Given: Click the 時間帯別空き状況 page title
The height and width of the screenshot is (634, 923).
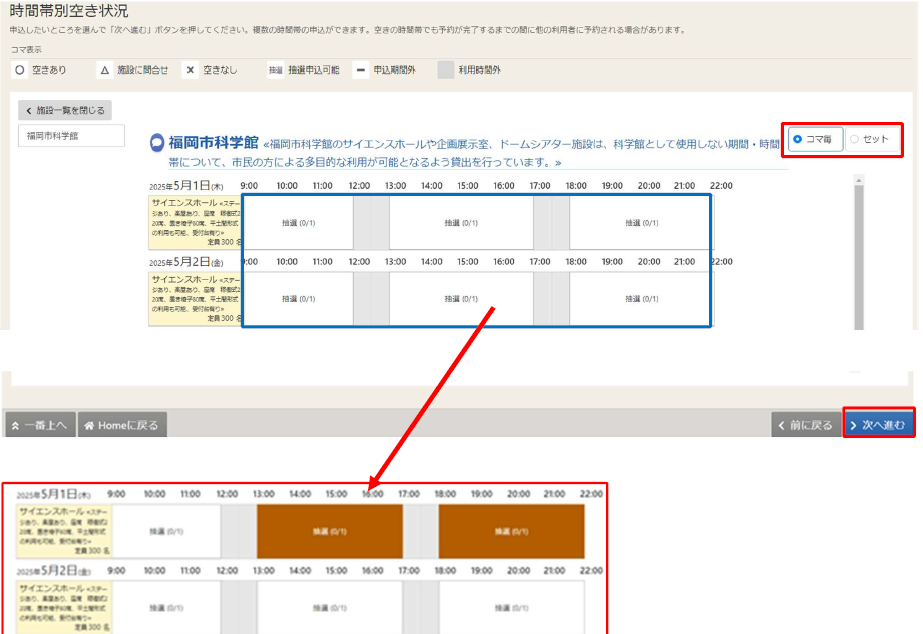Looking at the screenshot, I should tap(68, 11).
